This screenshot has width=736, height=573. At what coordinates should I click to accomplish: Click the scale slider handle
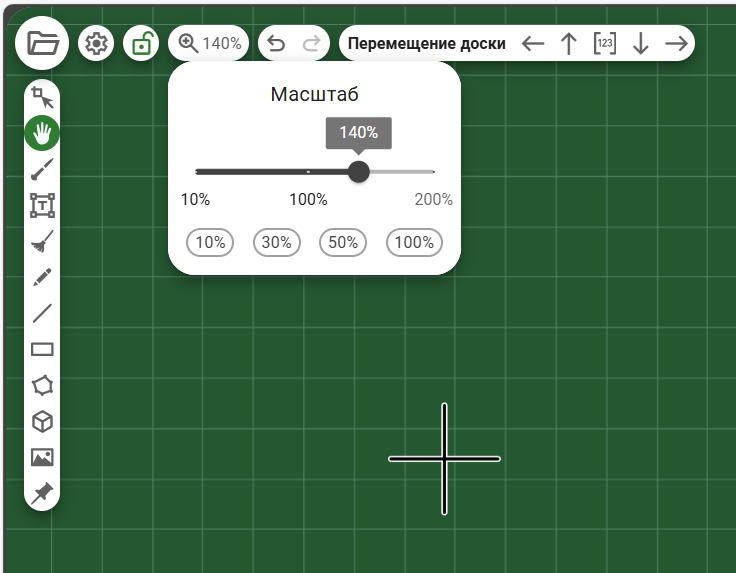[358, 172]
